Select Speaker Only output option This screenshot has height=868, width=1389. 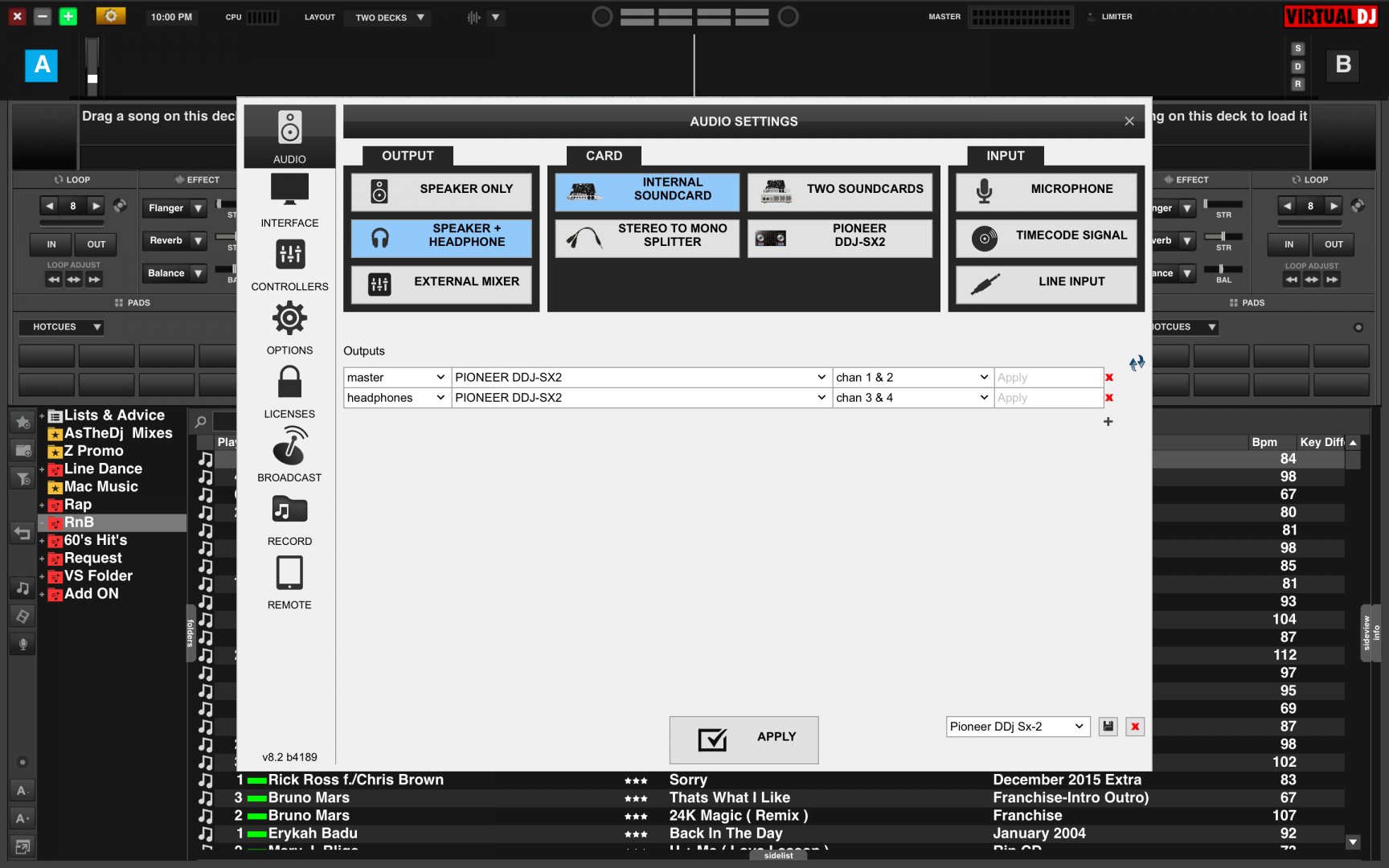coord(441,191)
